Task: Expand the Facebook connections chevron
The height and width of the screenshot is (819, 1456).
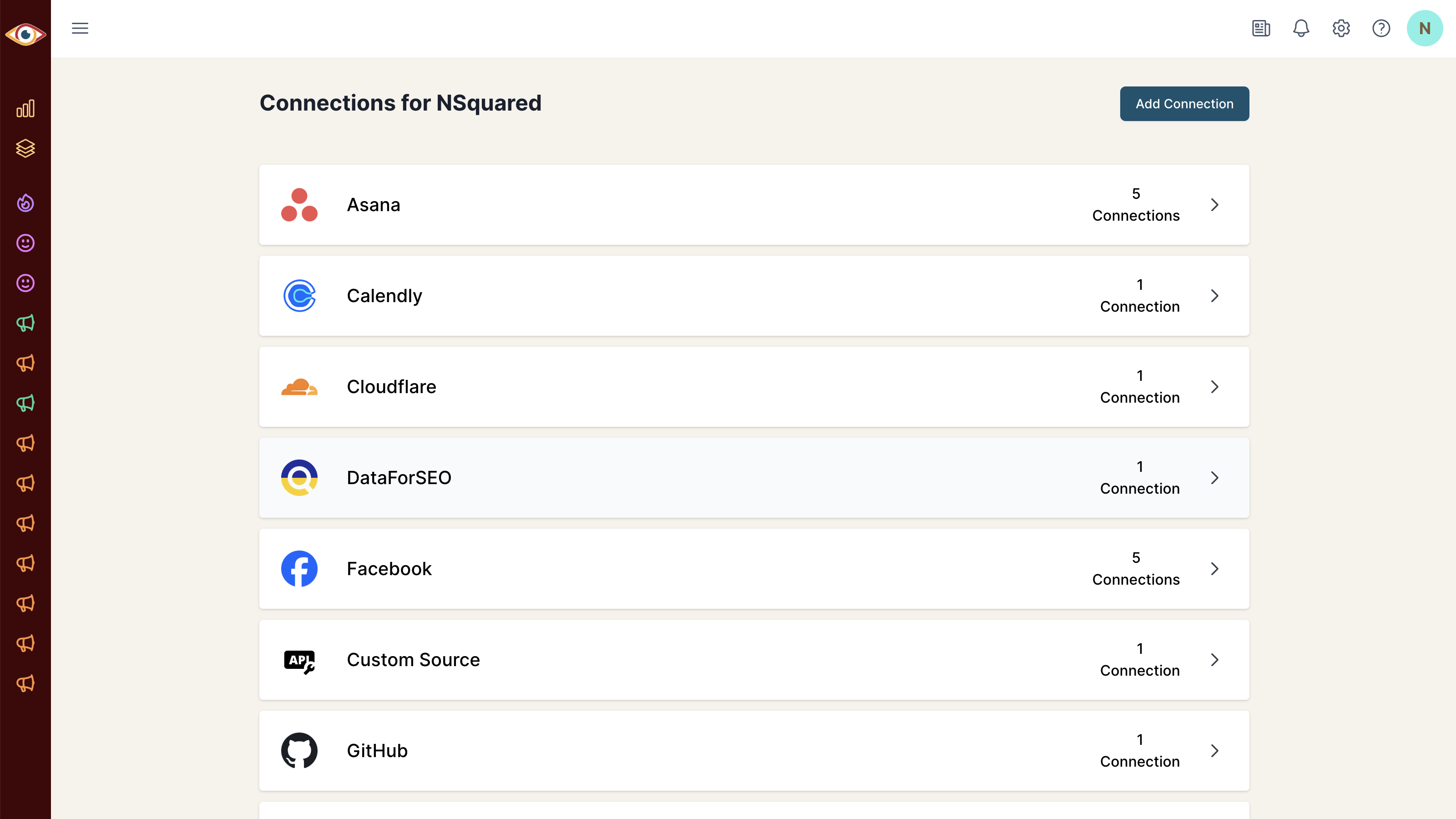Action: pos(1215,569)
